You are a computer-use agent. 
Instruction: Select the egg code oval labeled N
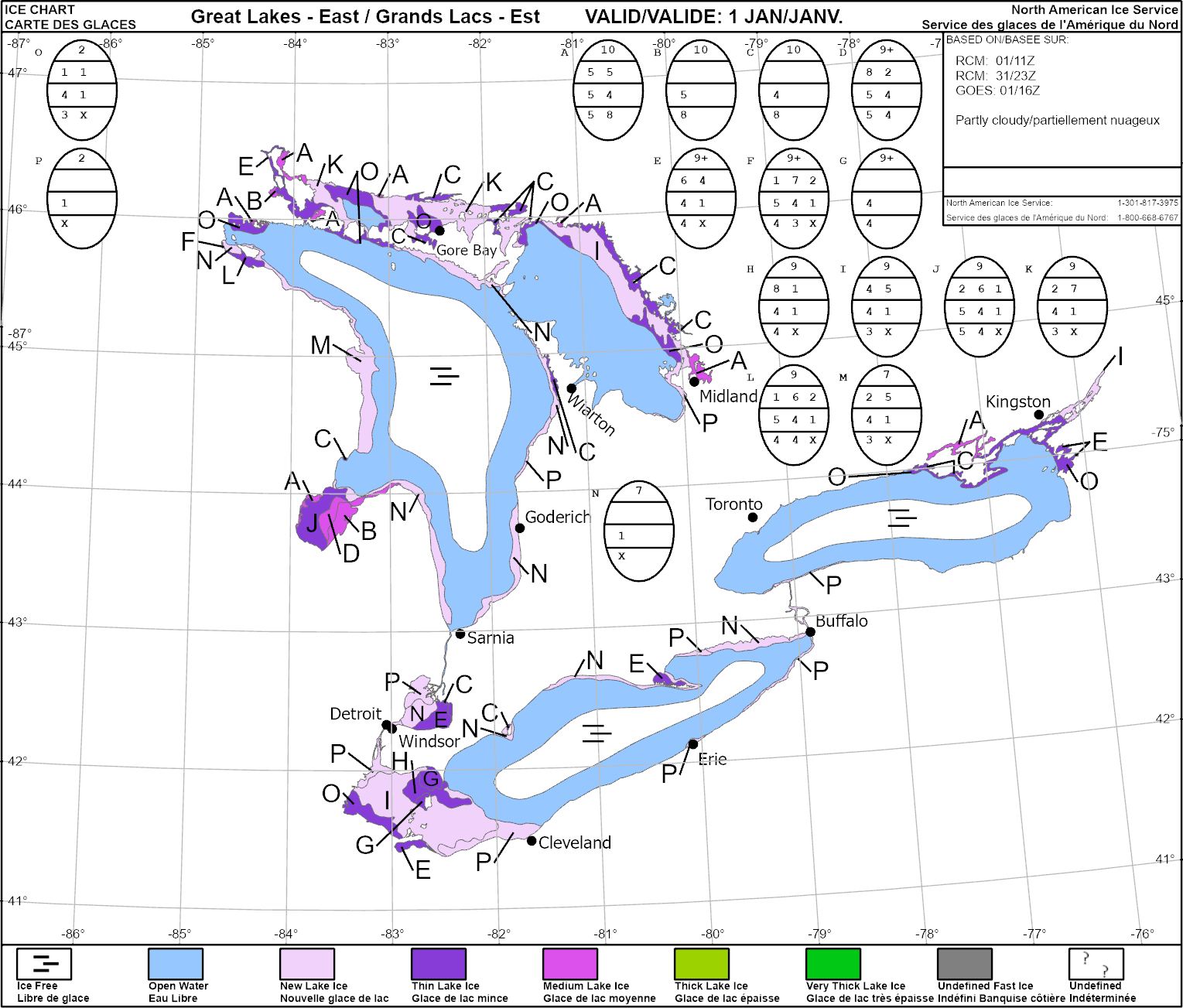coord(639,531)
